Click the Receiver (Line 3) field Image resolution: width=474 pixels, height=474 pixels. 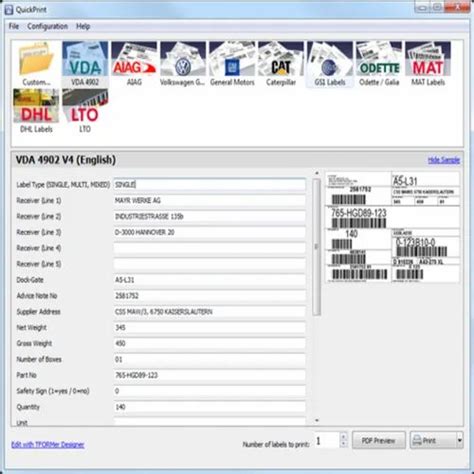[x=210, y=232]
